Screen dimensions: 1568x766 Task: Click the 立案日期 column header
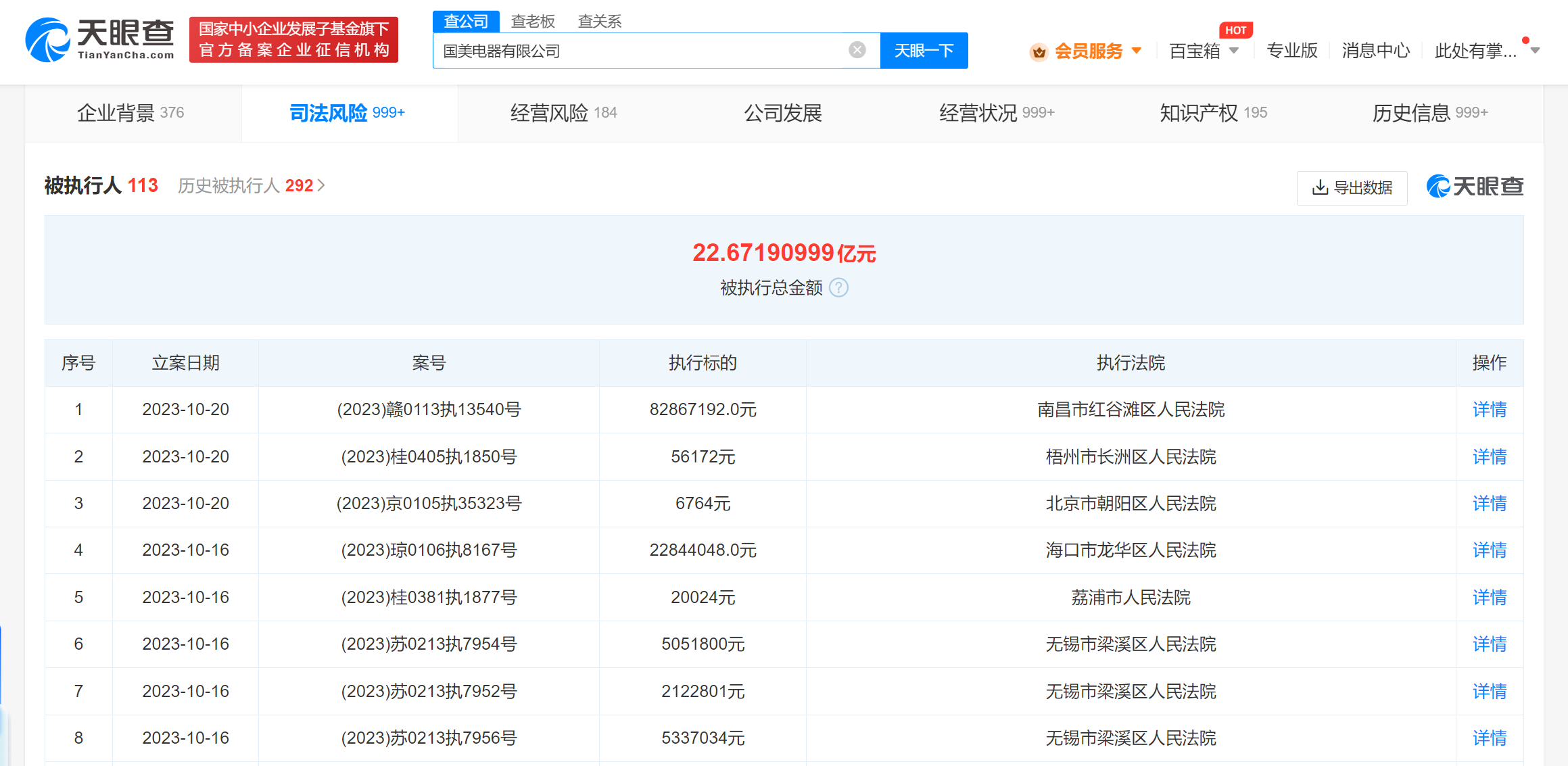point(185,363)
